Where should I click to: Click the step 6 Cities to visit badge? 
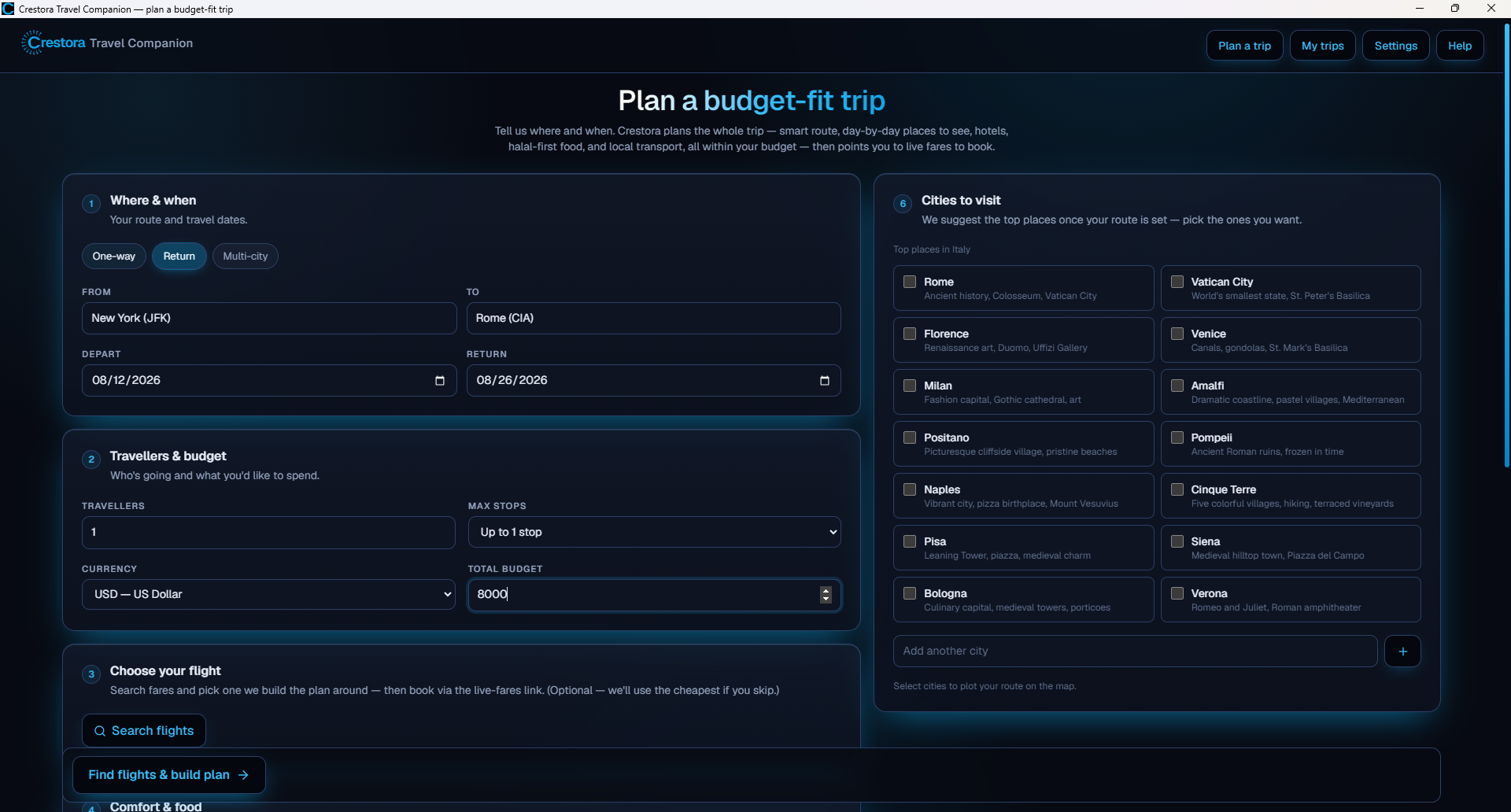coord(903,204)
